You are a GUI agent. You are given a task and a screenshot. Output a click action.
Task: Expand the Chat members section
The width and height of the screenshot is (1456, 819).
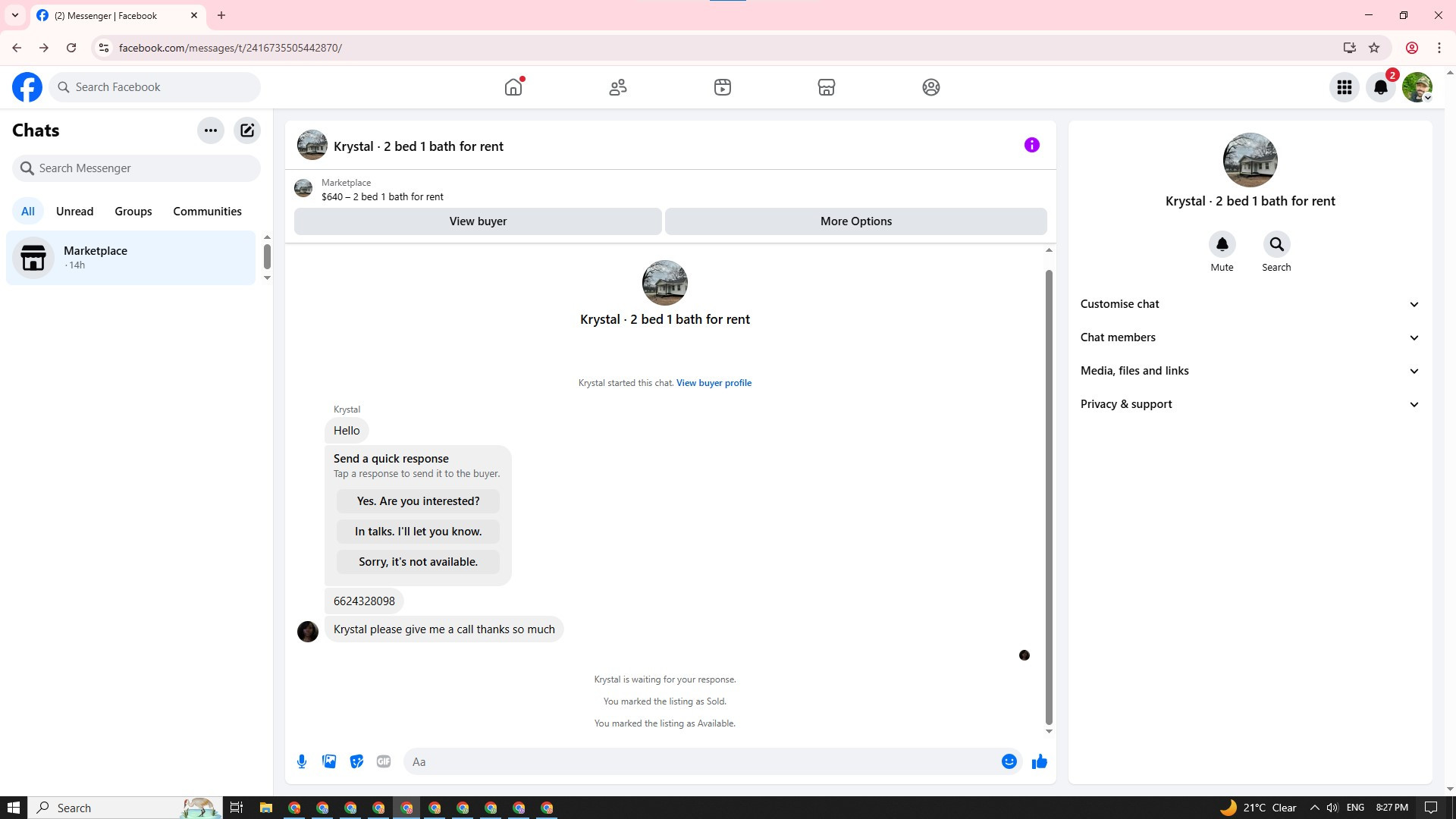point(1250,337)
